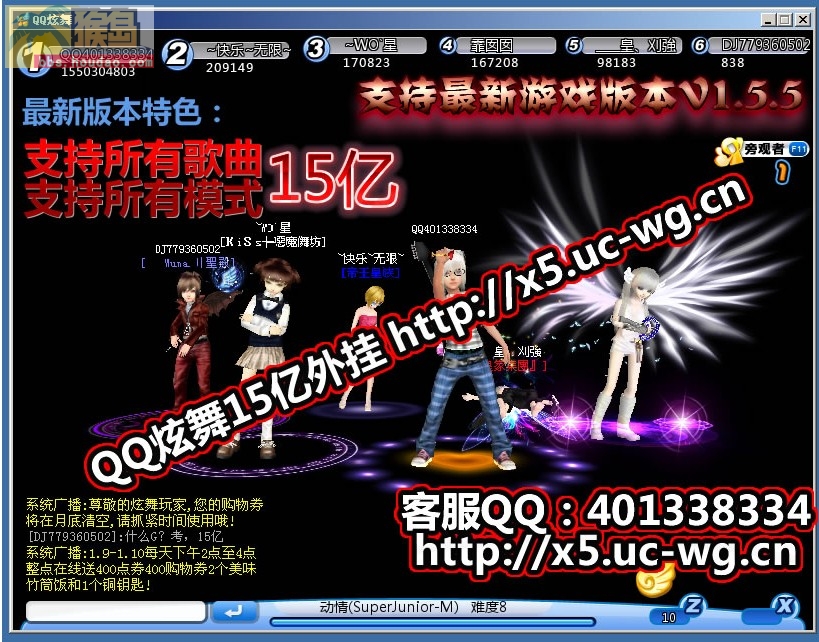Select player name ~WO`星 in scoreboard
819x642 pixels.
[x=371, y=45]
